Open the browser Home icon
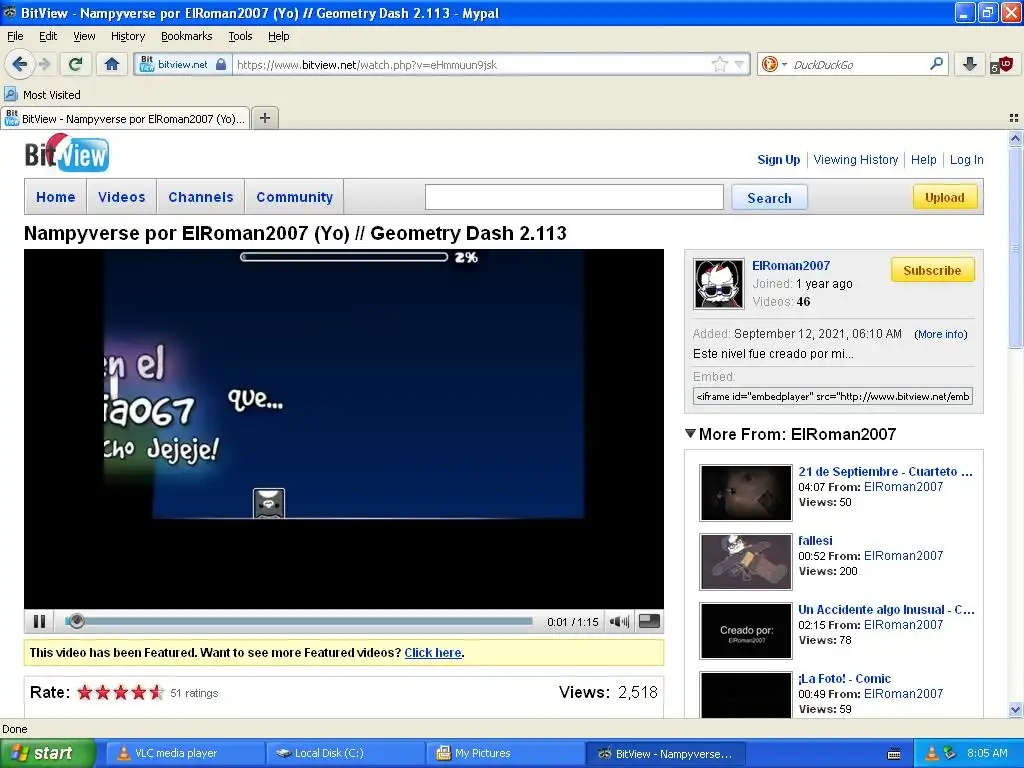The width and height of the screenshot is (1024, 768). [112, 64]
